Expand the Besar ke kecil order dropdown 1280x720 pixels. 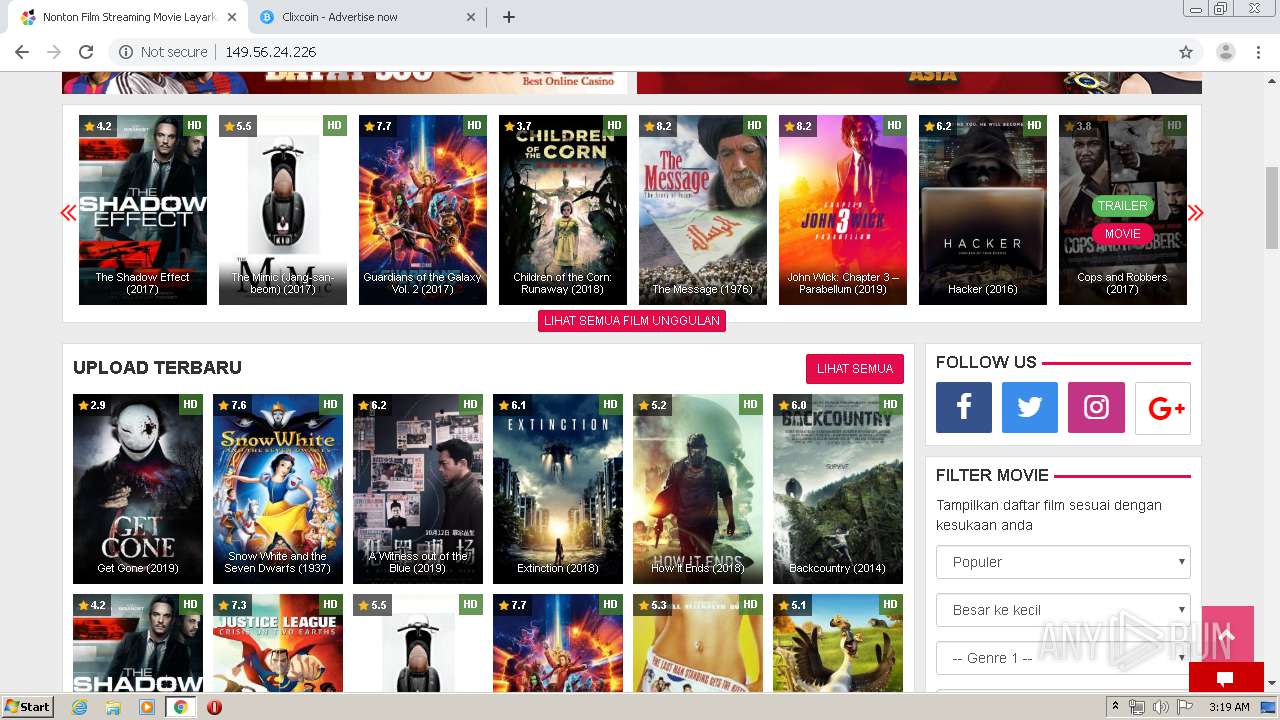1063,610
